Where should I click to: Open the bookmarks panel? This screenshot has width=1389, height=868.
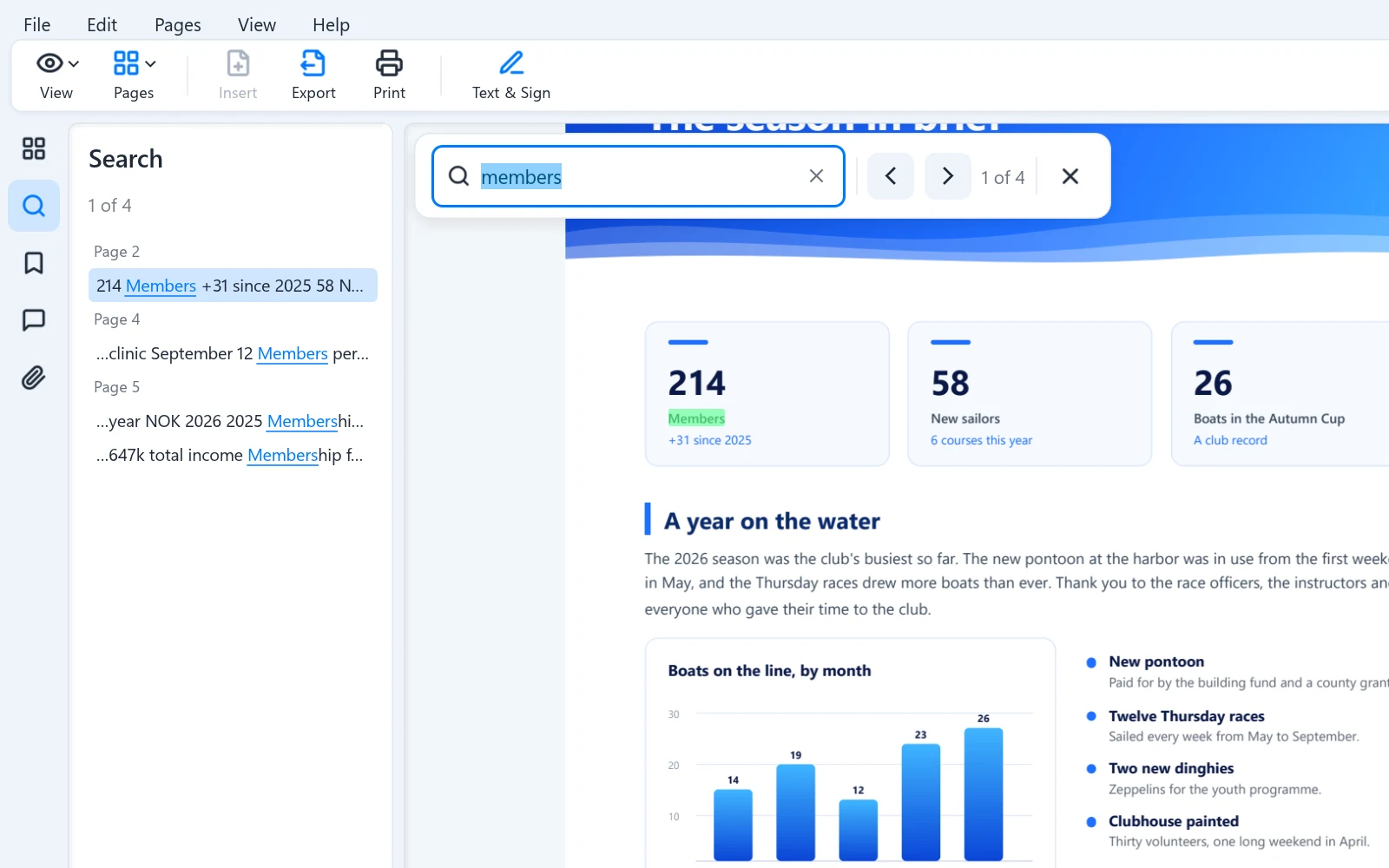34,263
